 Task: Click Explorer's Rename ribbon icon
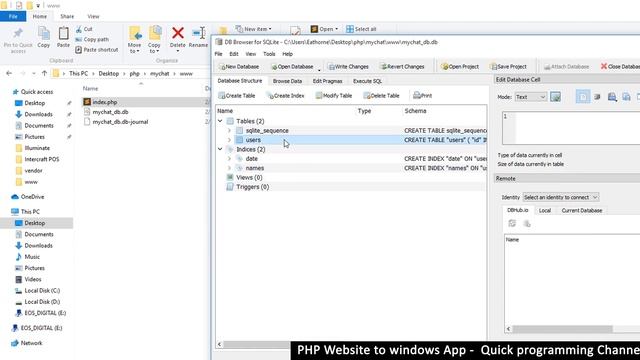pyautogui.click(x=198, y=38)
